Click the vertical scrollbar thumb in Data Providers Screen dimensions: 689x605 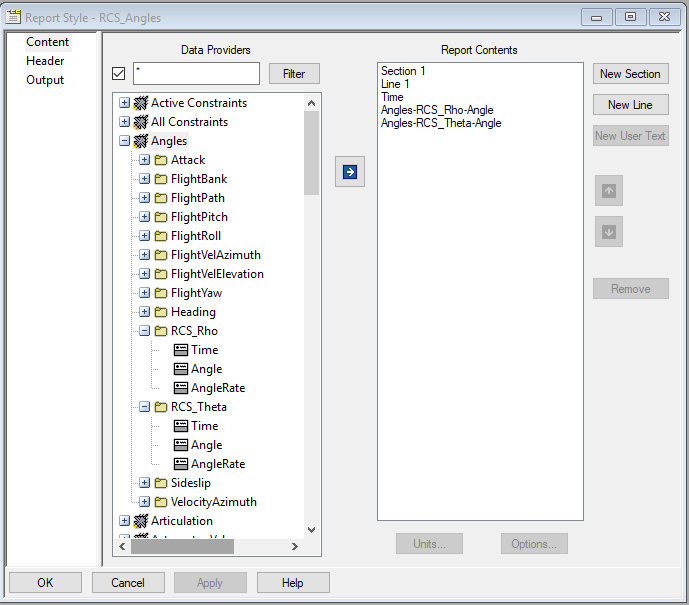[x=311, y=152]
